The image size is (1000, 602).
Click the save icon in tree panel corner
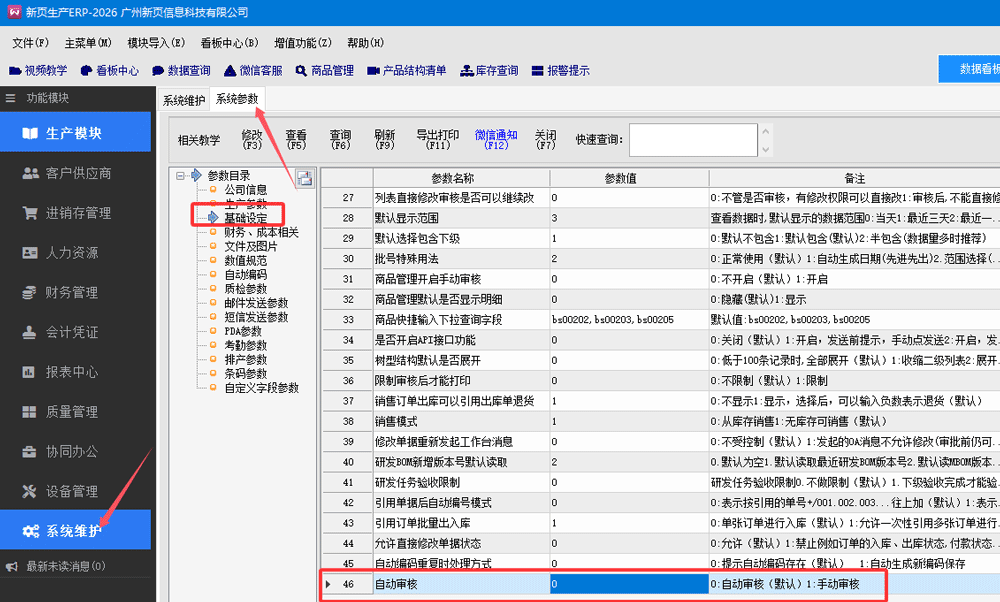(x=304, y=178)
